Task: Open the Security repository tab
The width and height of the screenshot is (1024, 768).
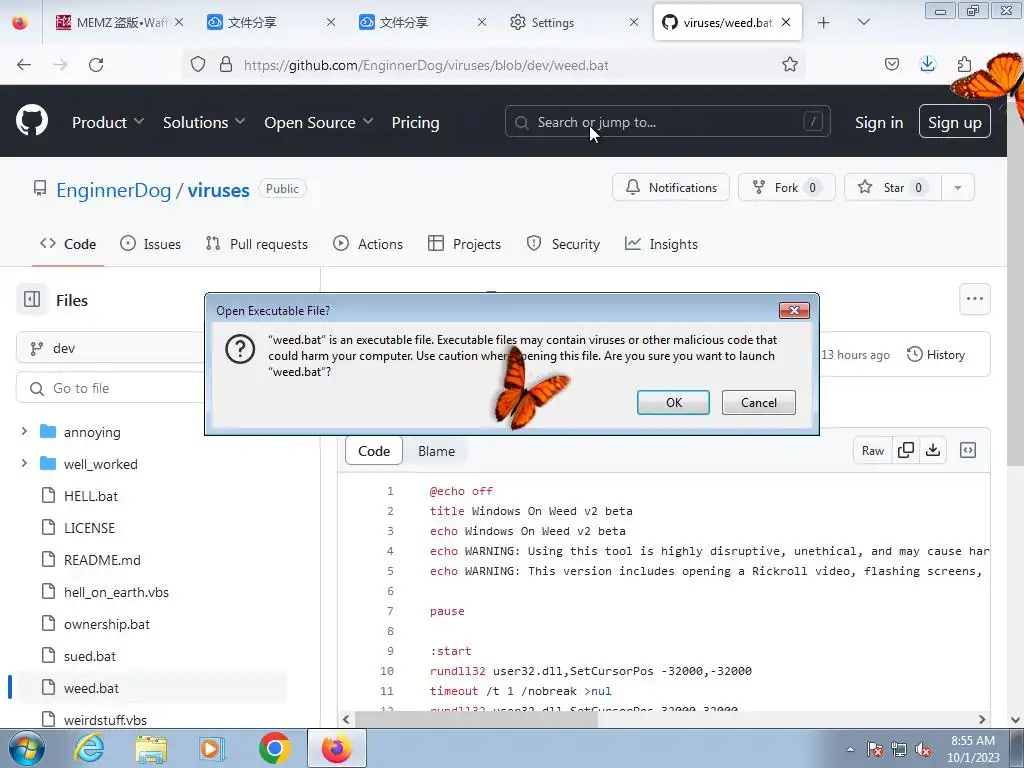Action: point(563,244)
